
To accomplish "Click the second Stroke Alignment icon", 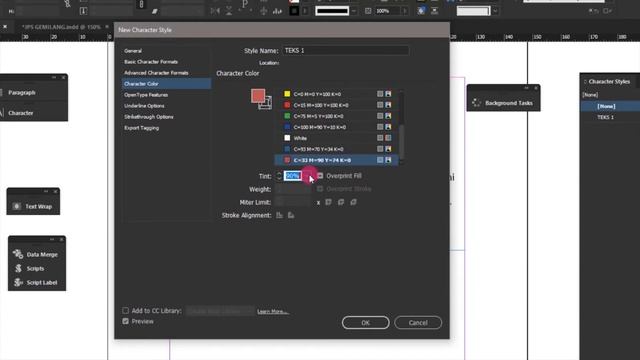I will tap(291, 215).
